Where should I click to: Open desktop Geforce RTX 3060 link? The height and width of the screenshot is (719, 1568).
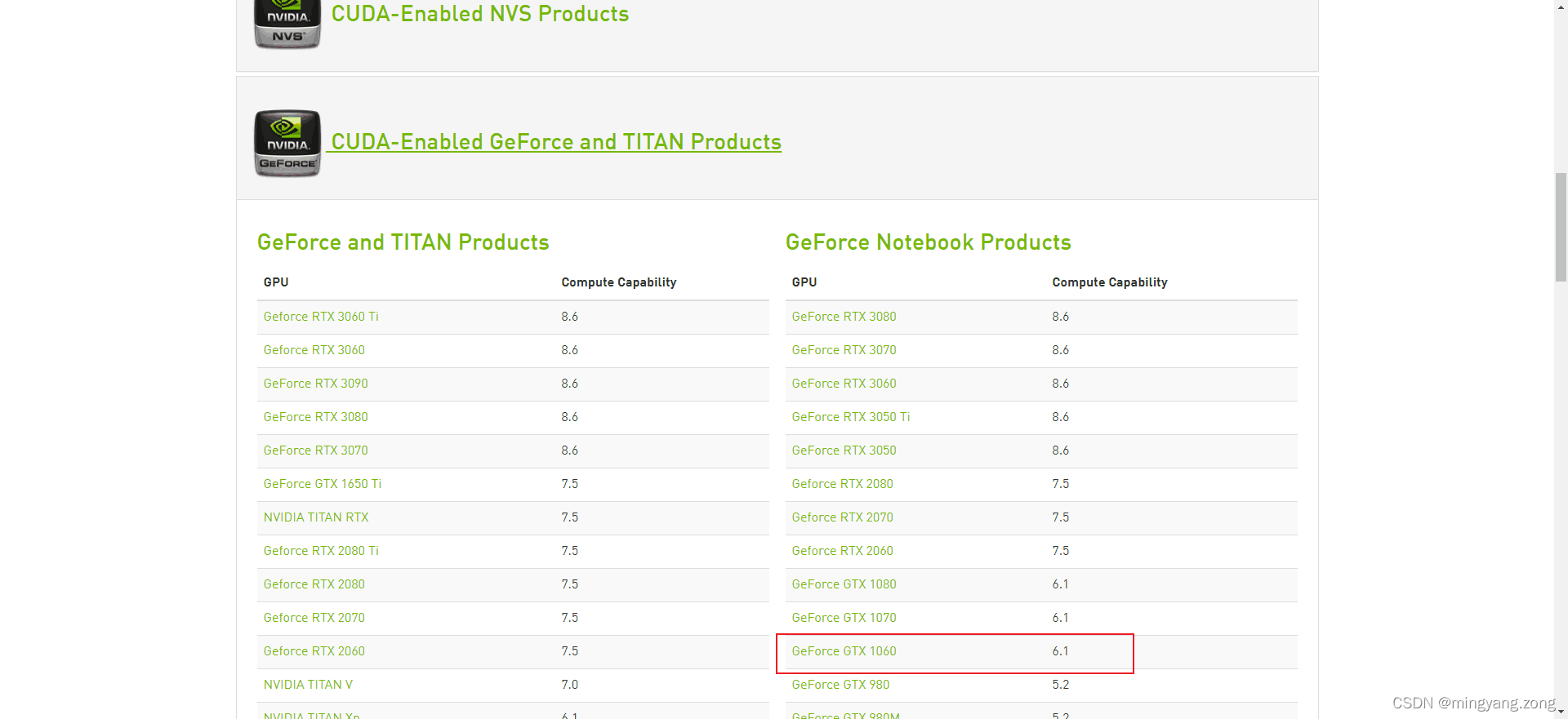pos(314,350)
